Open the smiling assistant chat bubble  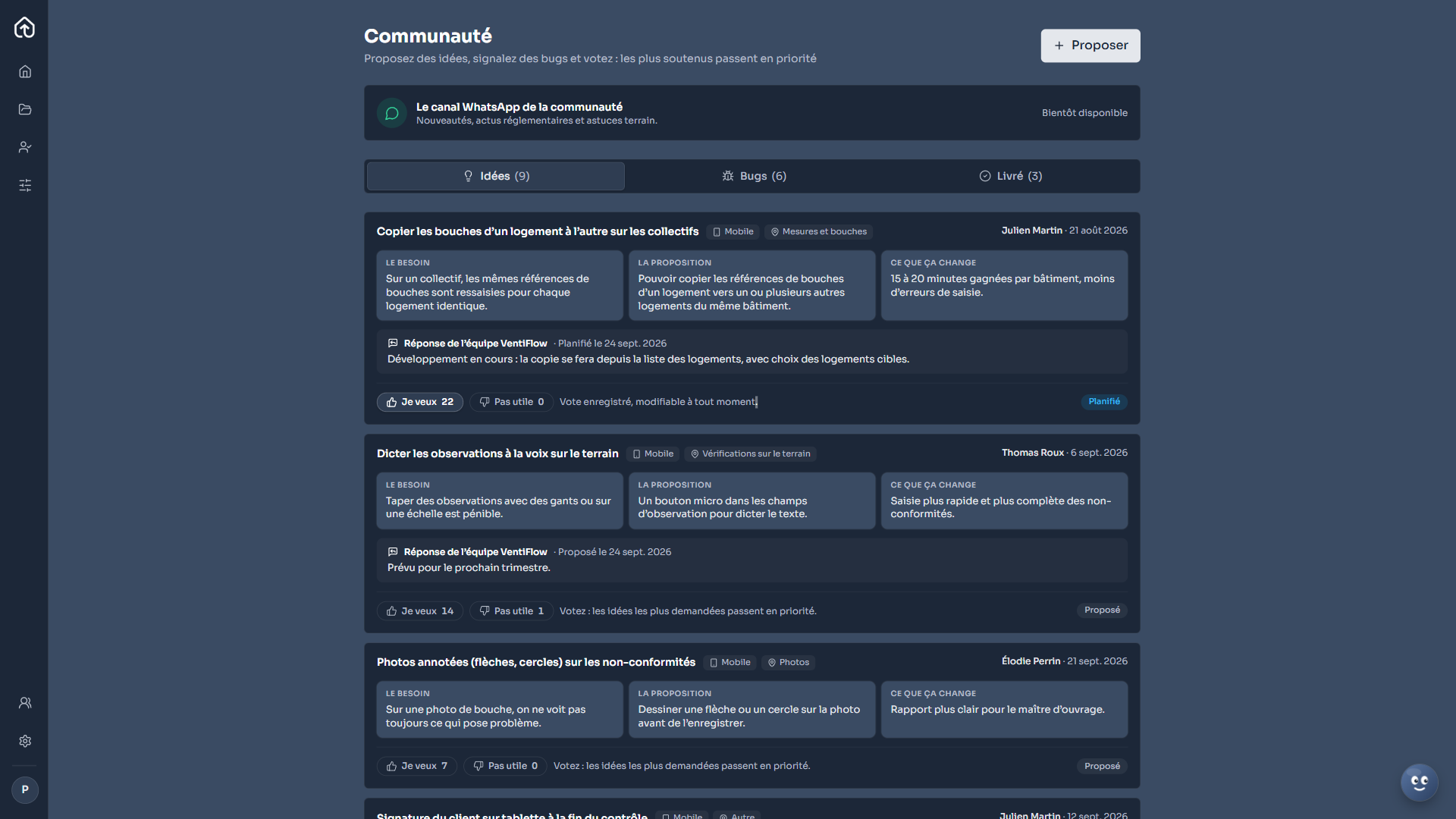tap(1419, 782)
